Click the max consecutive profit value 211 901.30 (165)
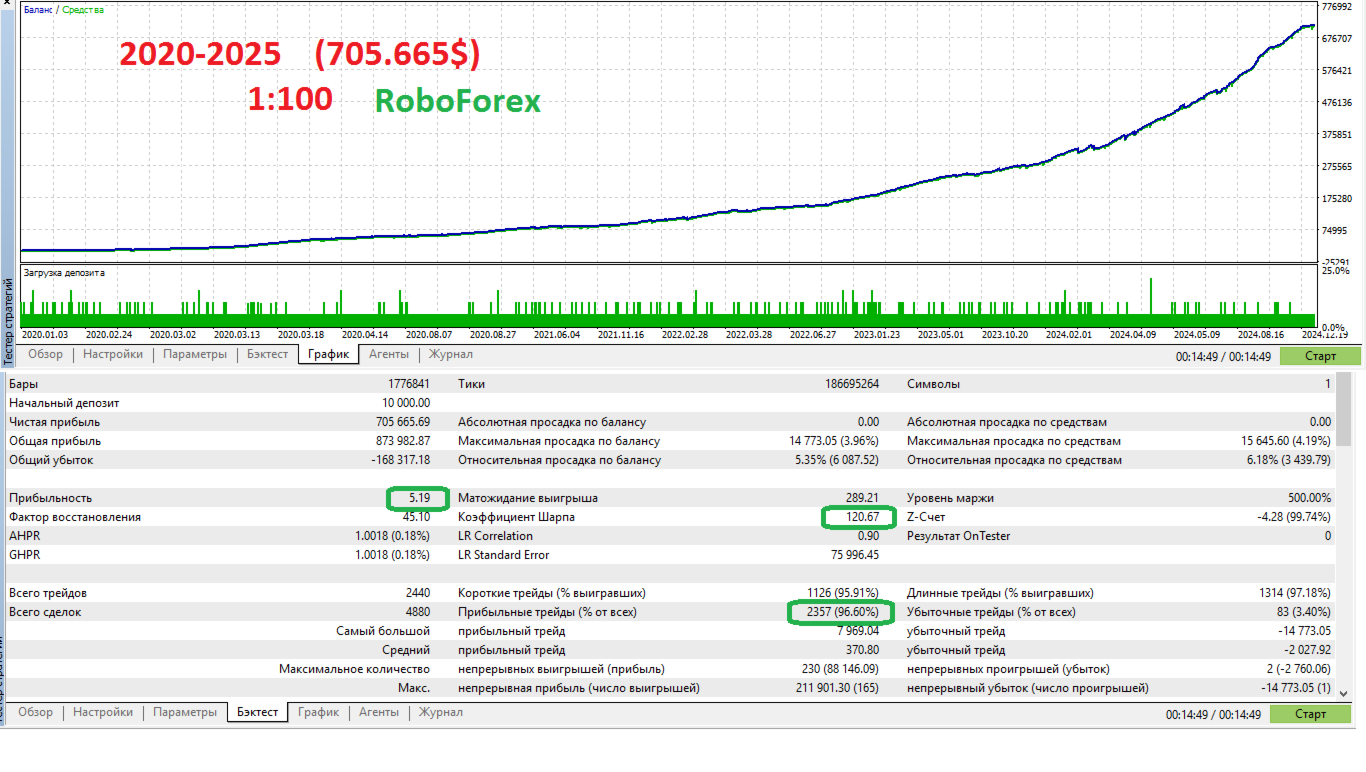 (x=838, y=688)
